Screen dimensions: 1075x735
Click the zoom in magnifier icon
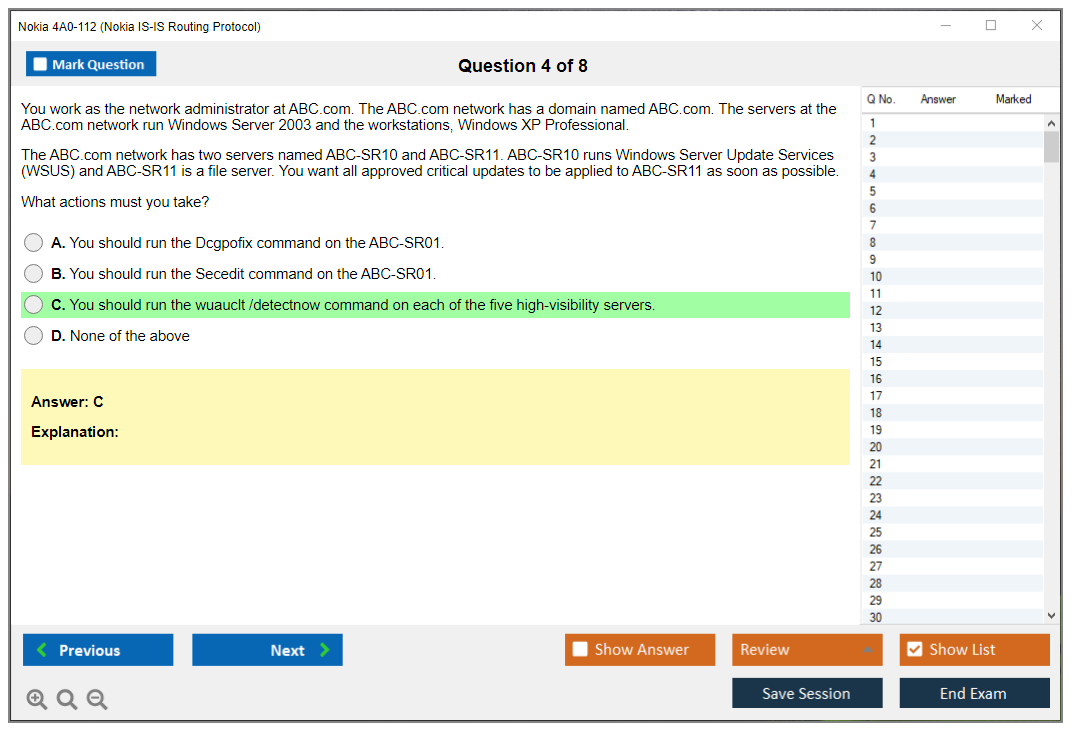coord(37,700)
